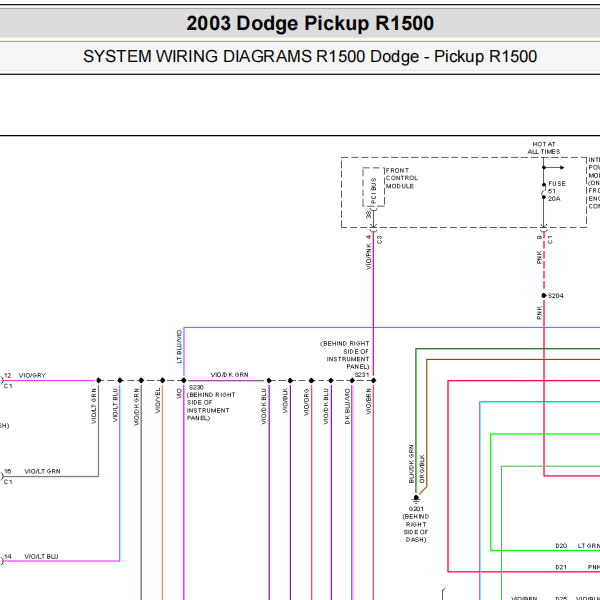Viewport: 600px width, 600px height.
Task: Select the 'FUSE 51 20A' label
Action: (x=557, y=191)
